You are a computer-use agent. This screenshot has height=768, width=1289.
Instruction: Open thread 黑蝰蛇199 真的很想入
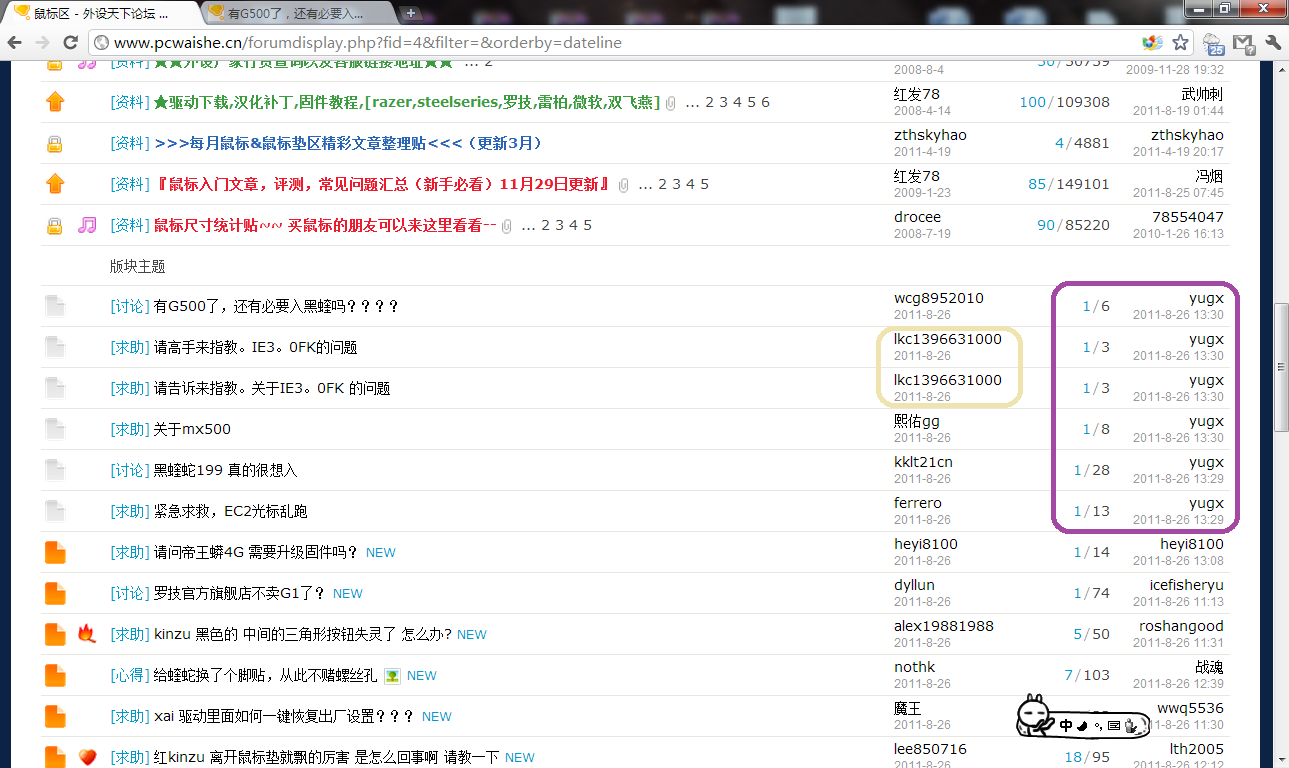pos(225,470)
